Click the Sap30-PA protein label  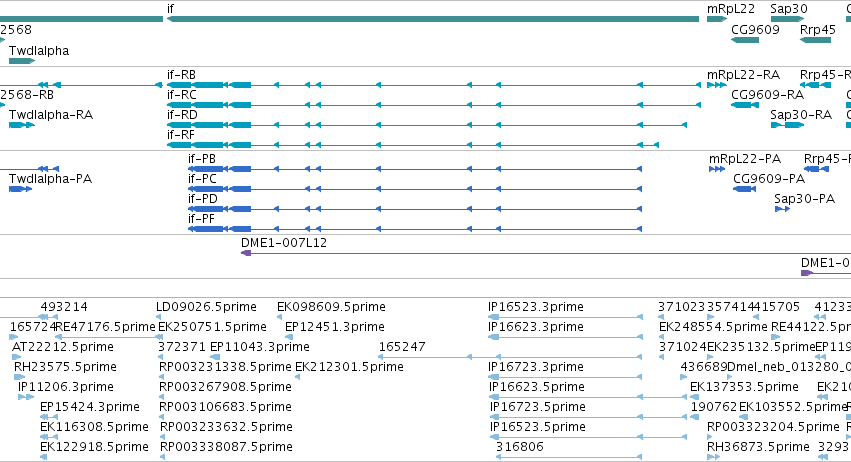click(804, 199)
